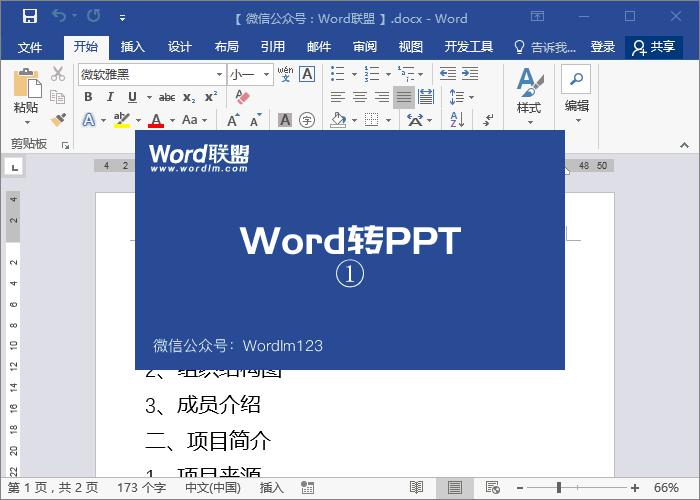Switch to the 引用 ribbon tab
The width and height of the screenshot is (700, 500).
click(x=273, y=46)
